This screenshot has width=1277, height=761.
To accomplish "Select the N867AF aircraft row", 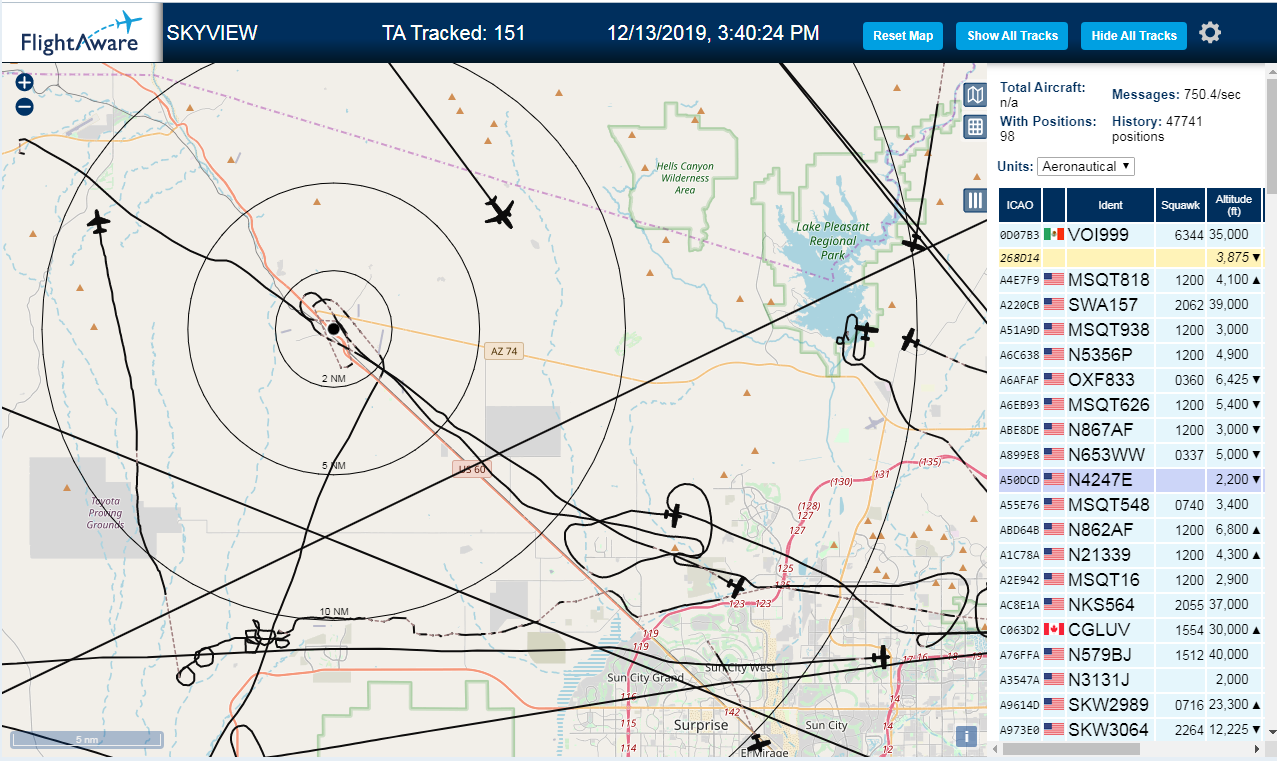I will point(1131,430).
